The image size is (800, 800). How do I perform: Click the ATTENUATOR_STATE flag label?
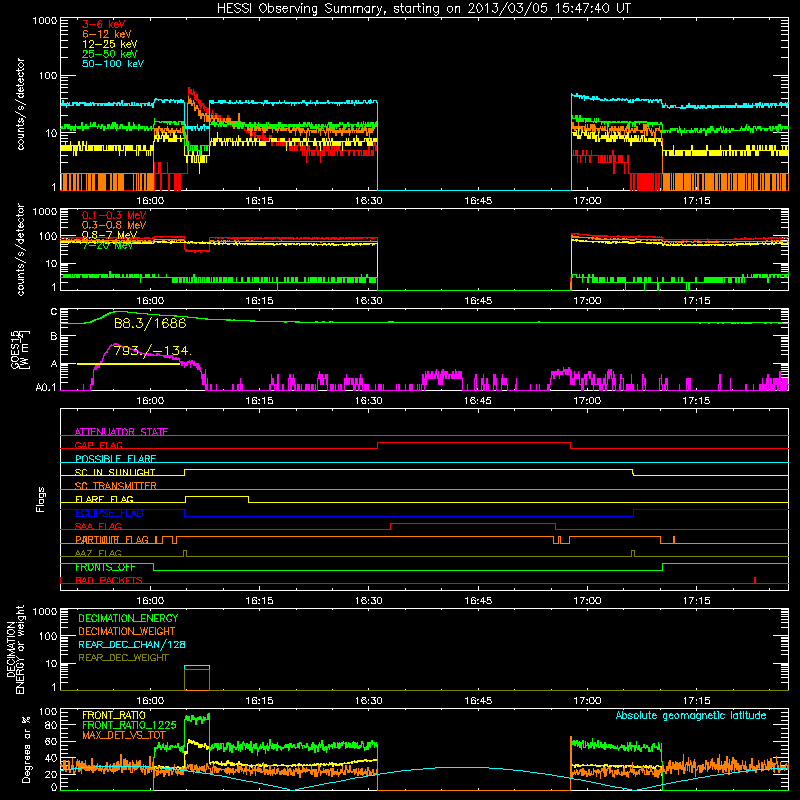click(x=121, y=432)
